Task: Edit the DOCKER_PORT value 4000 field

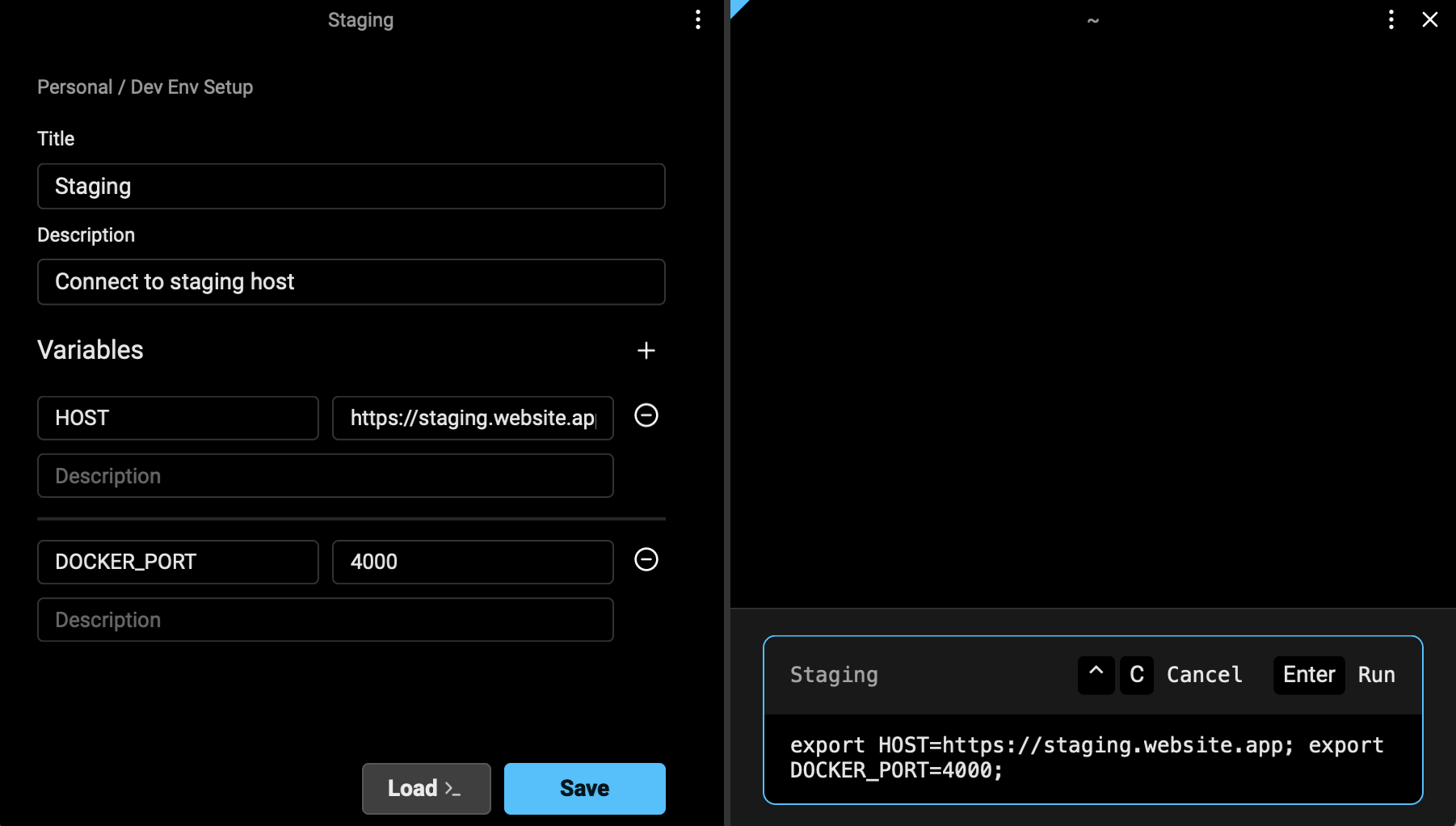Action: click(472, 562)
